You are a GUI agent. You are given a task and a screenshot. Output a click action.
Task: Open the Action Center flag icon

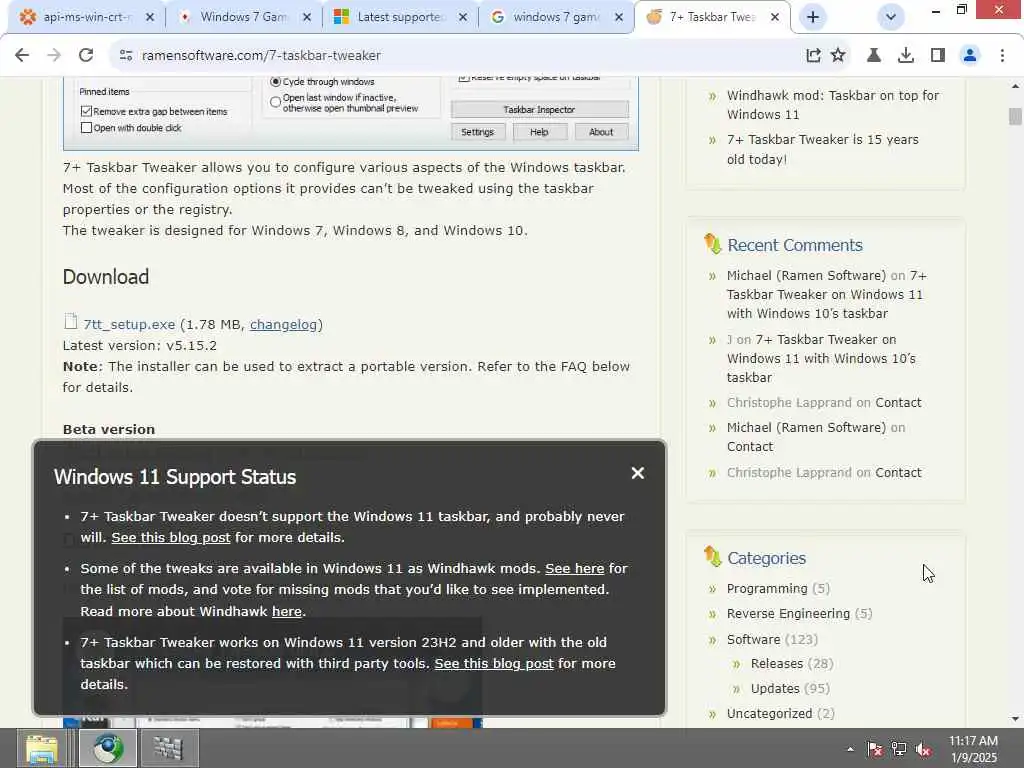(x=874, y=749)
